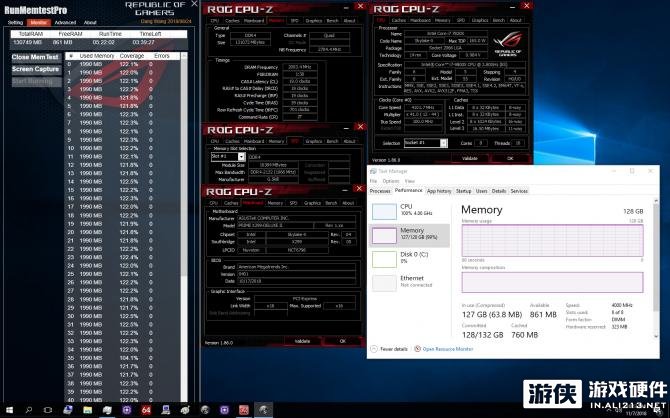Click the DRAM Frequency value field in CPU-Z
Screen dimensions: 670x418
pos(300,67)
